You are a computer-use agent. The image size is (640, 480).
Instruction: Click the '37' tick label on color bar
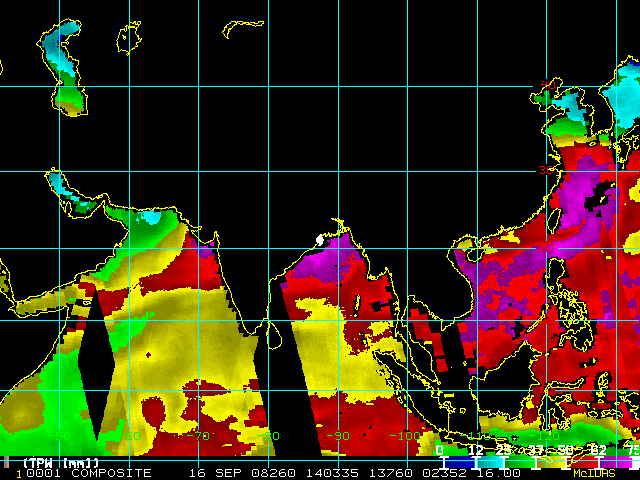(536, 450)
